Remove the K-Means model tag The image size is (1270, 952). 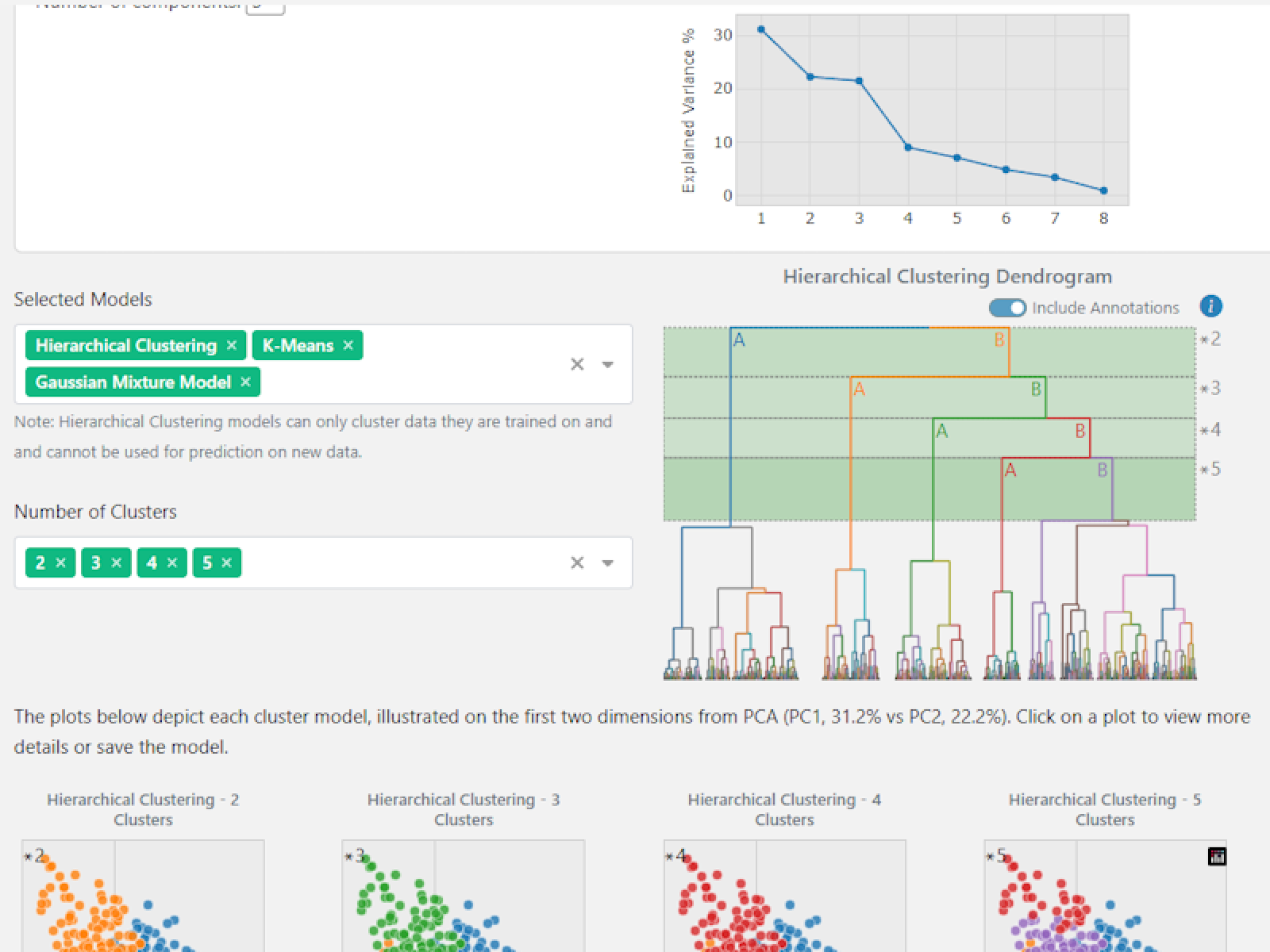[x=348, y=345]
